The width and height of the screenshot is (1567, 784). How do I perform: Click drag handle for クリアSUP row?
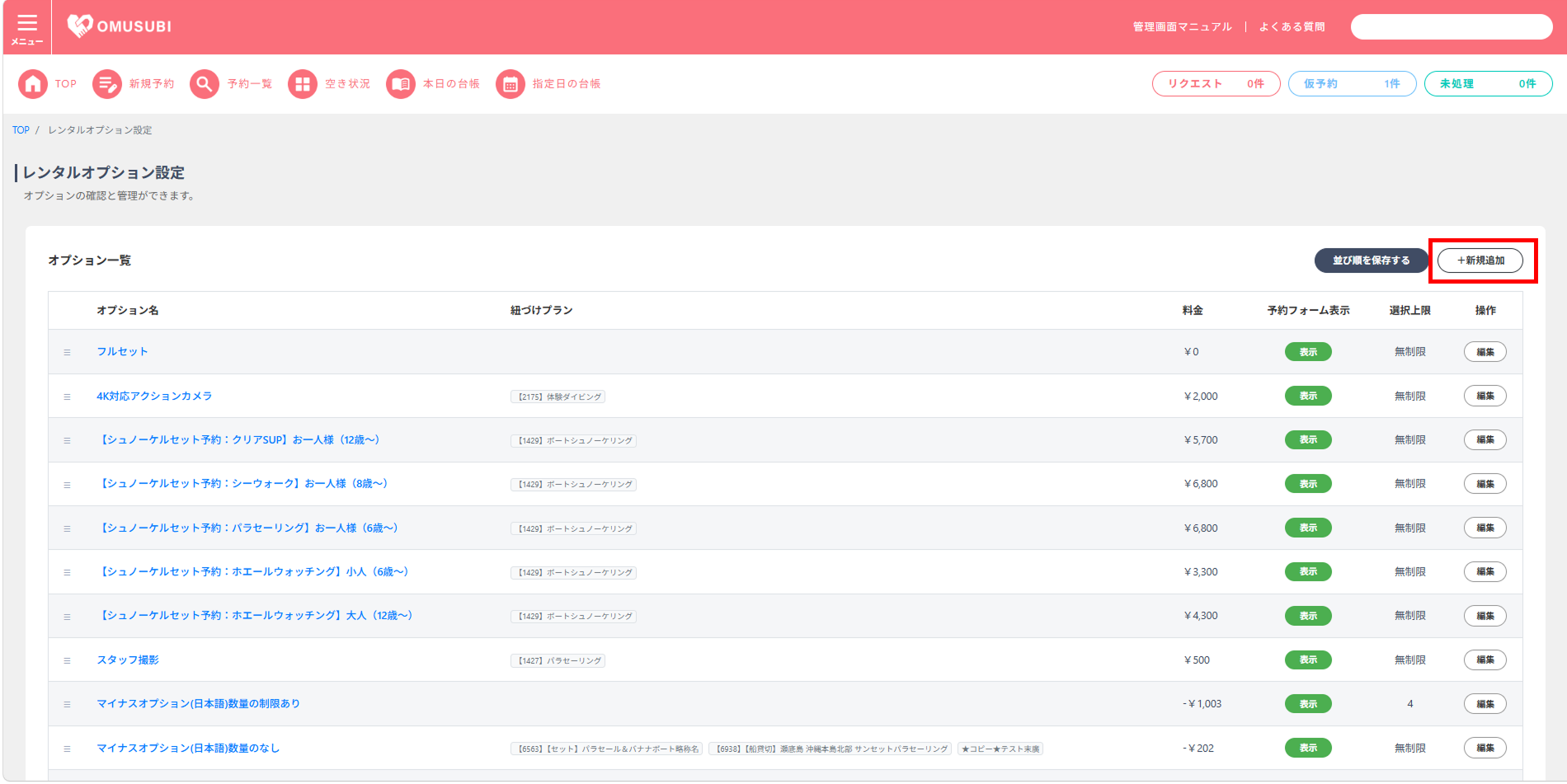pyautogui.click(x=68, y=440)
